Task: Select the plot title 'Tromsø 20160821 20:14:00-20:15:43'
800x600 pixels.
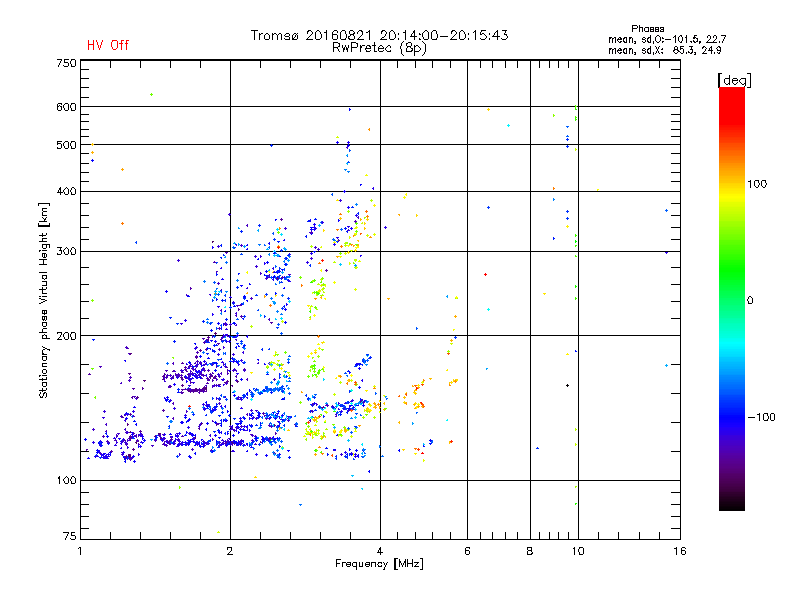Action: pyautogui.click(x=380, y=35)
